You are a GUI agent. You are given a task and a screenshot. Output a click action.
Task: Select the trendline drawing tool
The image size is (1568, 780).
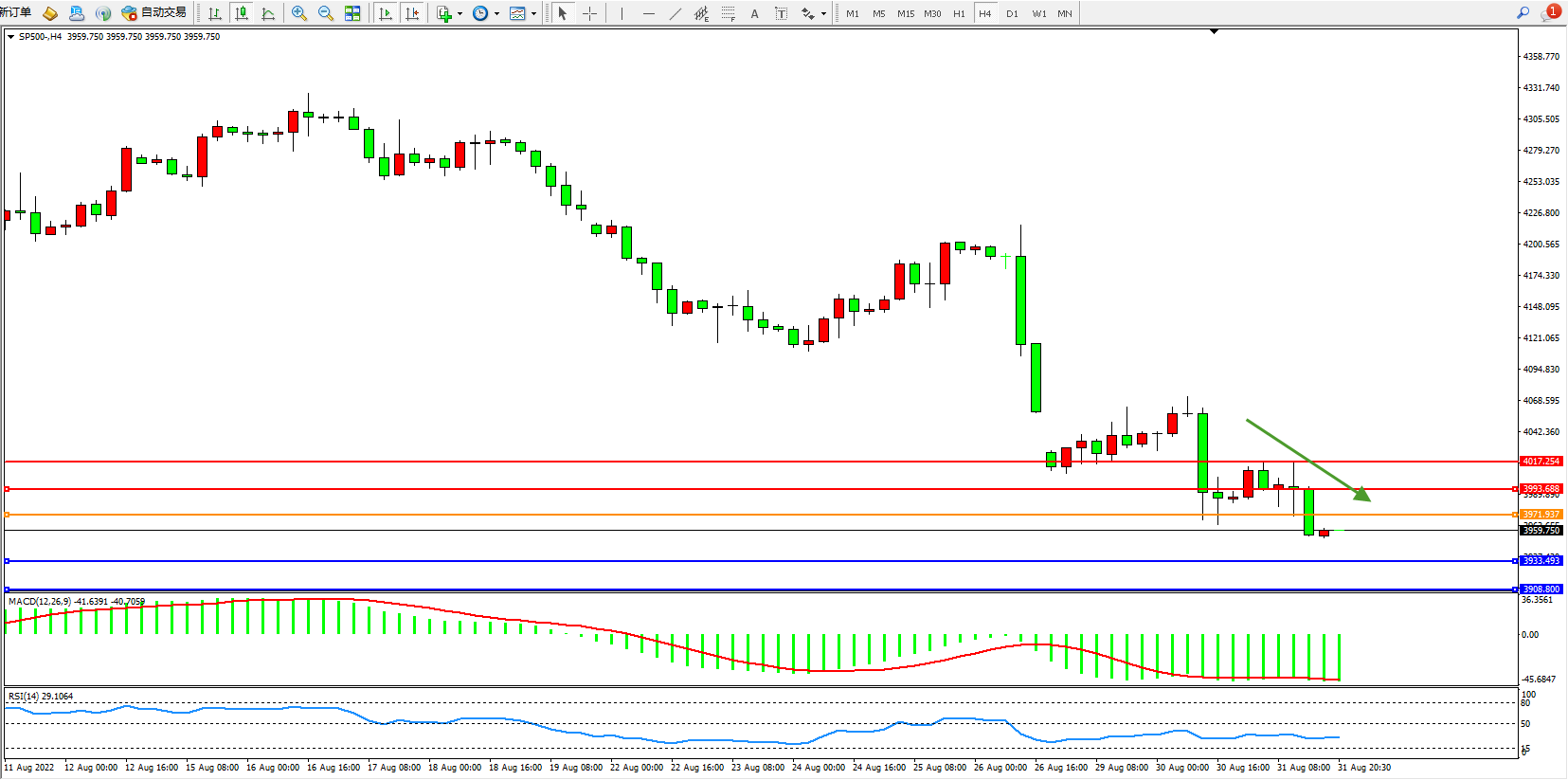tap(675, 13)
